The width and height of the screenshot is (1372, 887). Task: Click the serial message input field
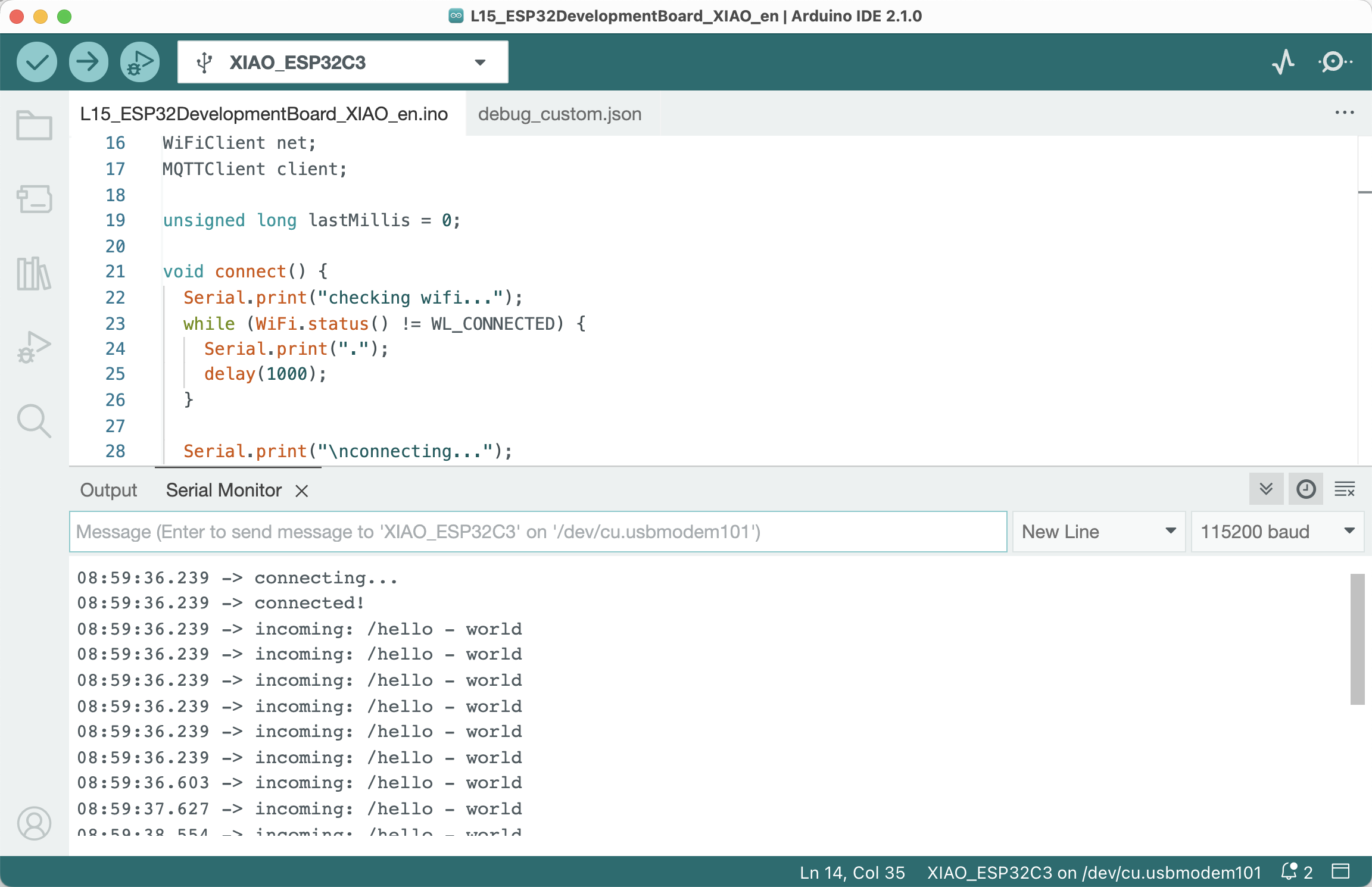[x=538, y=532]
